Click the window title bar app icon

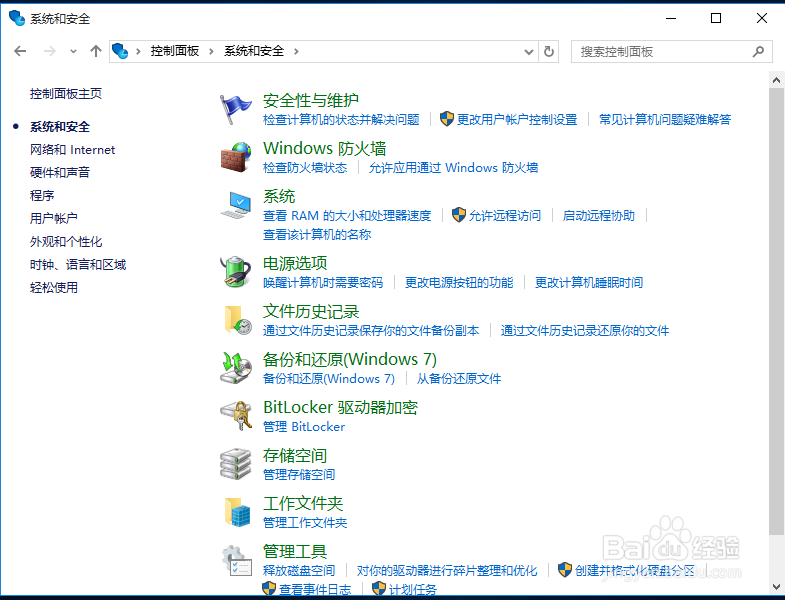[x=17, y=18]
